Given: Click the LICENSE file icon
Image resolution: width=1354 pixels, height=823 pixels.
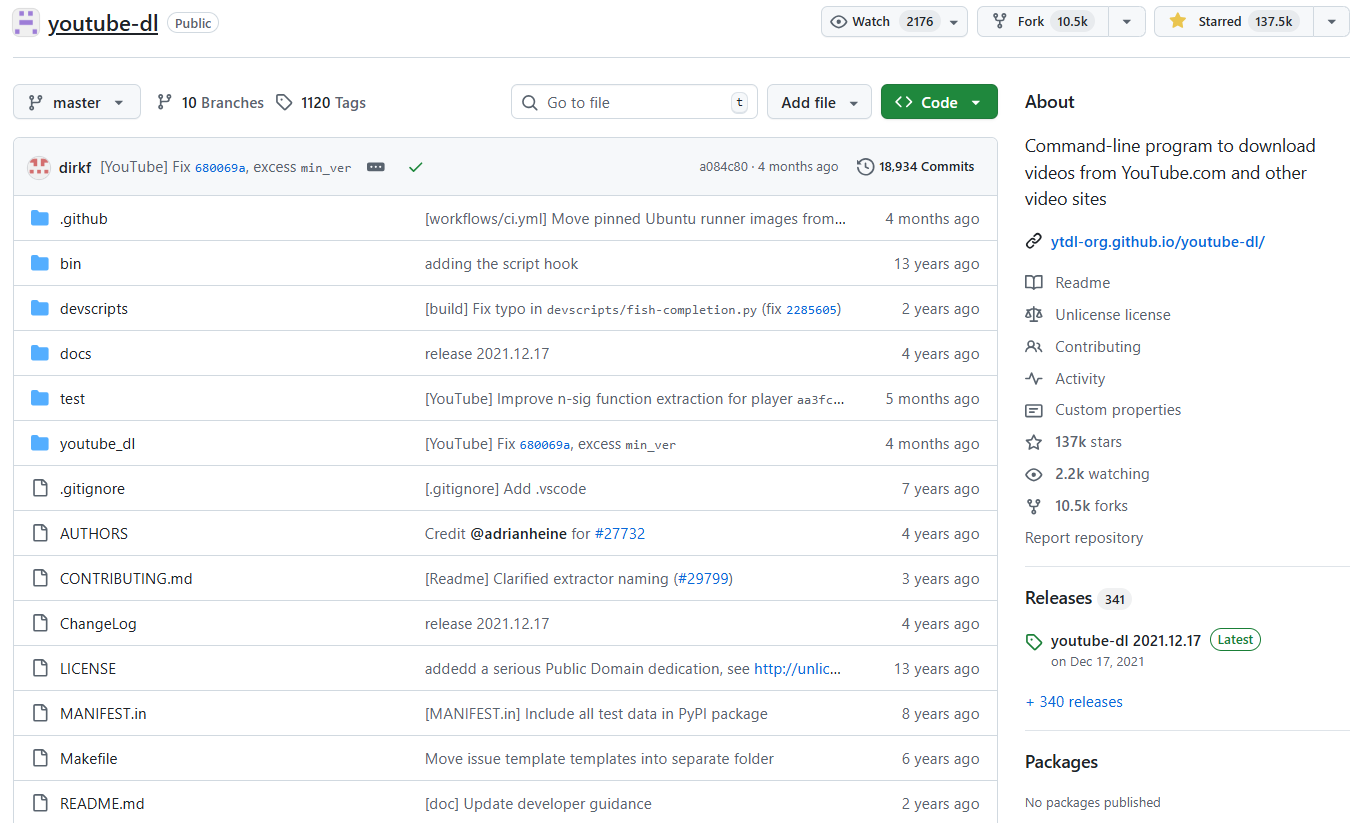Looking at the screenshot, I should pos(40,668).
